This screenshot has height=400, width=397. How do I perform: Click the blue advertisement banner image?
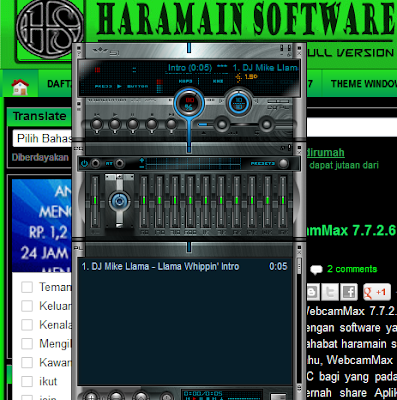point(42,225)
